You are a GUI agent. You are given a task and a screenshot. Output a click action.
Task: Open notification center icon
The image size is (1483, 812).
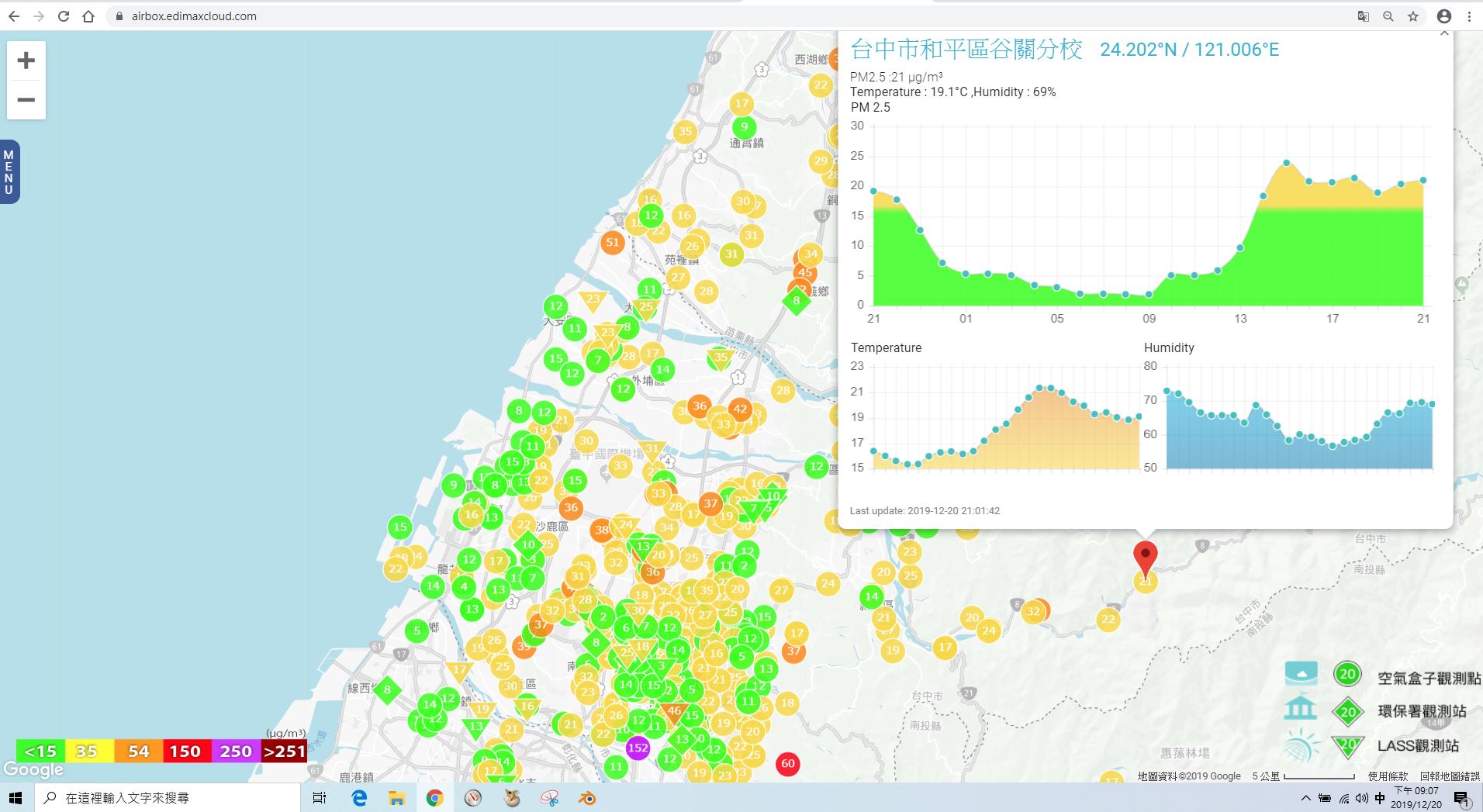pos(1461,798)
